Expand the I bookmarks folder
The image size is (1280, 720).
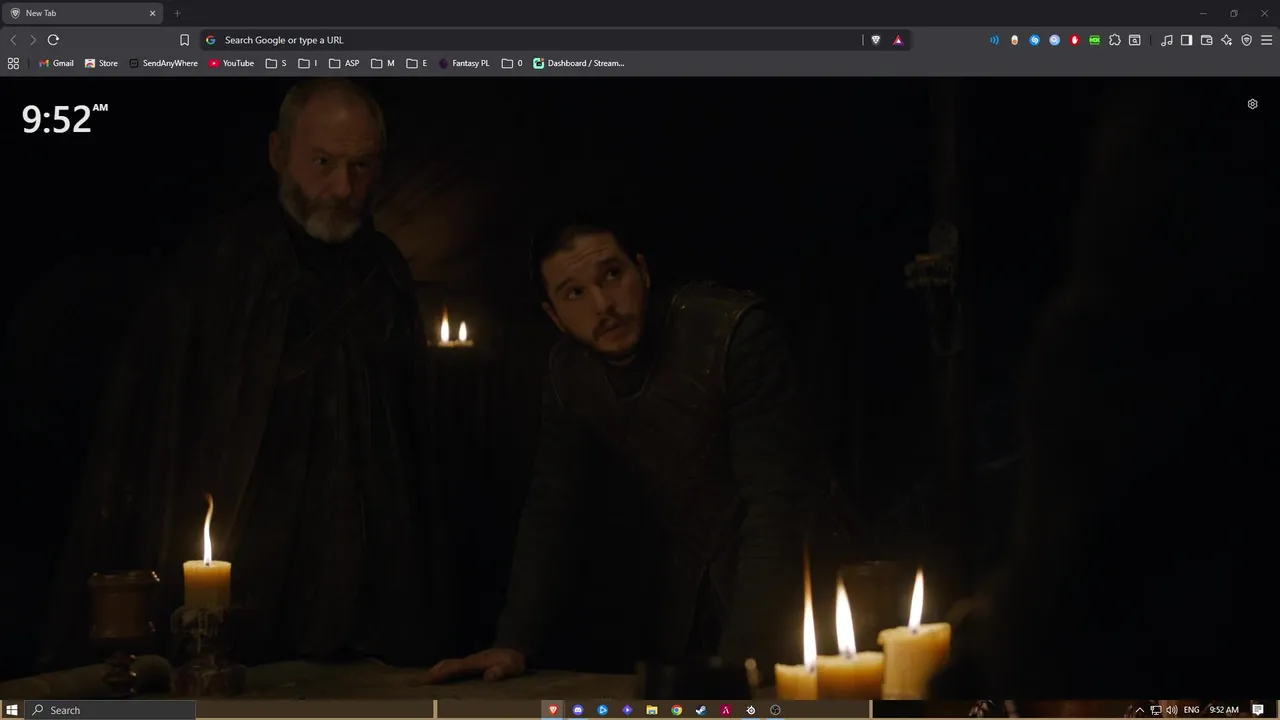point(308,63)
